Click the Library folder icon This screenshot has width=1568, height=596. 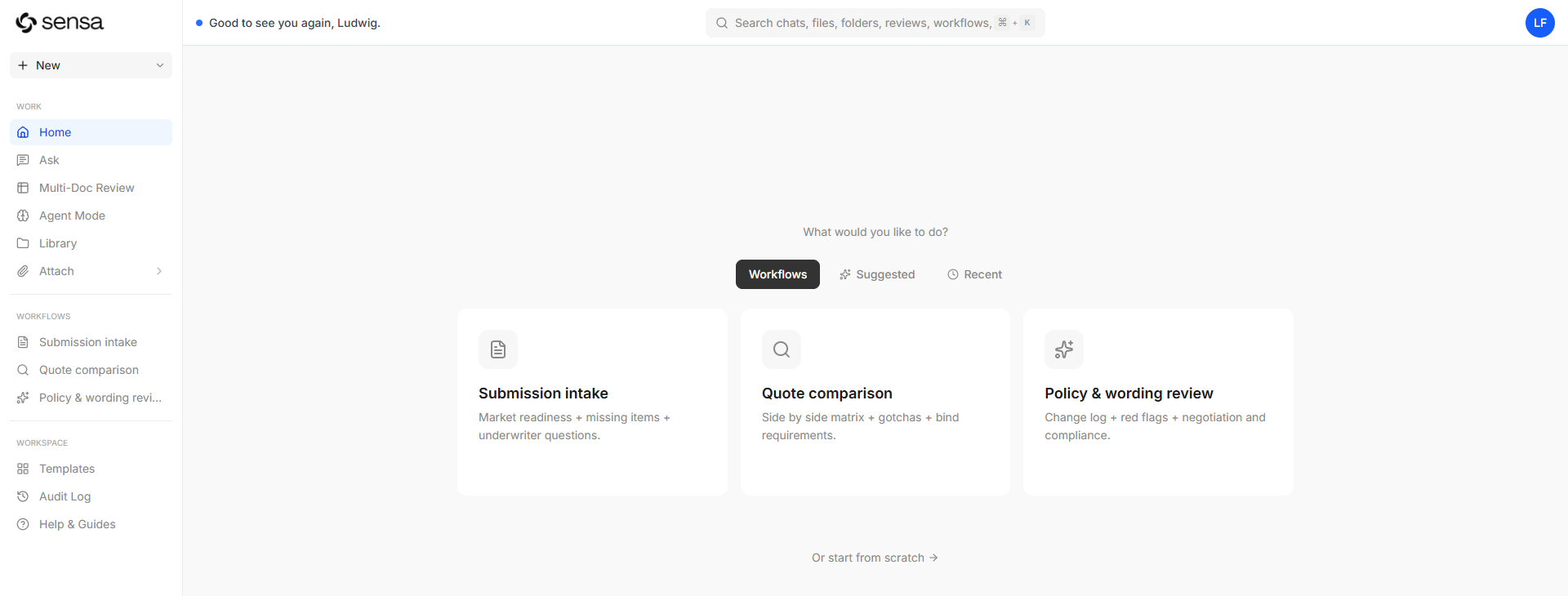pos(23,243)
